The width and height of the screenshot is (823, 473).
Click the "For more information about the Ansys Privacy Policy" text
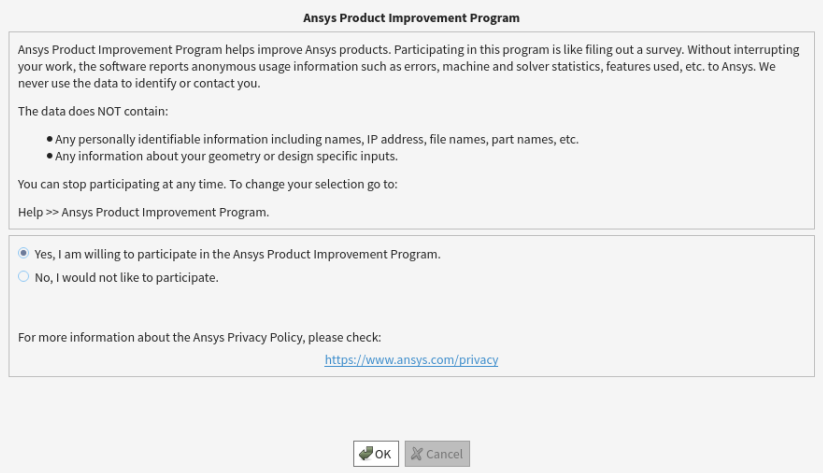(199, 337)
